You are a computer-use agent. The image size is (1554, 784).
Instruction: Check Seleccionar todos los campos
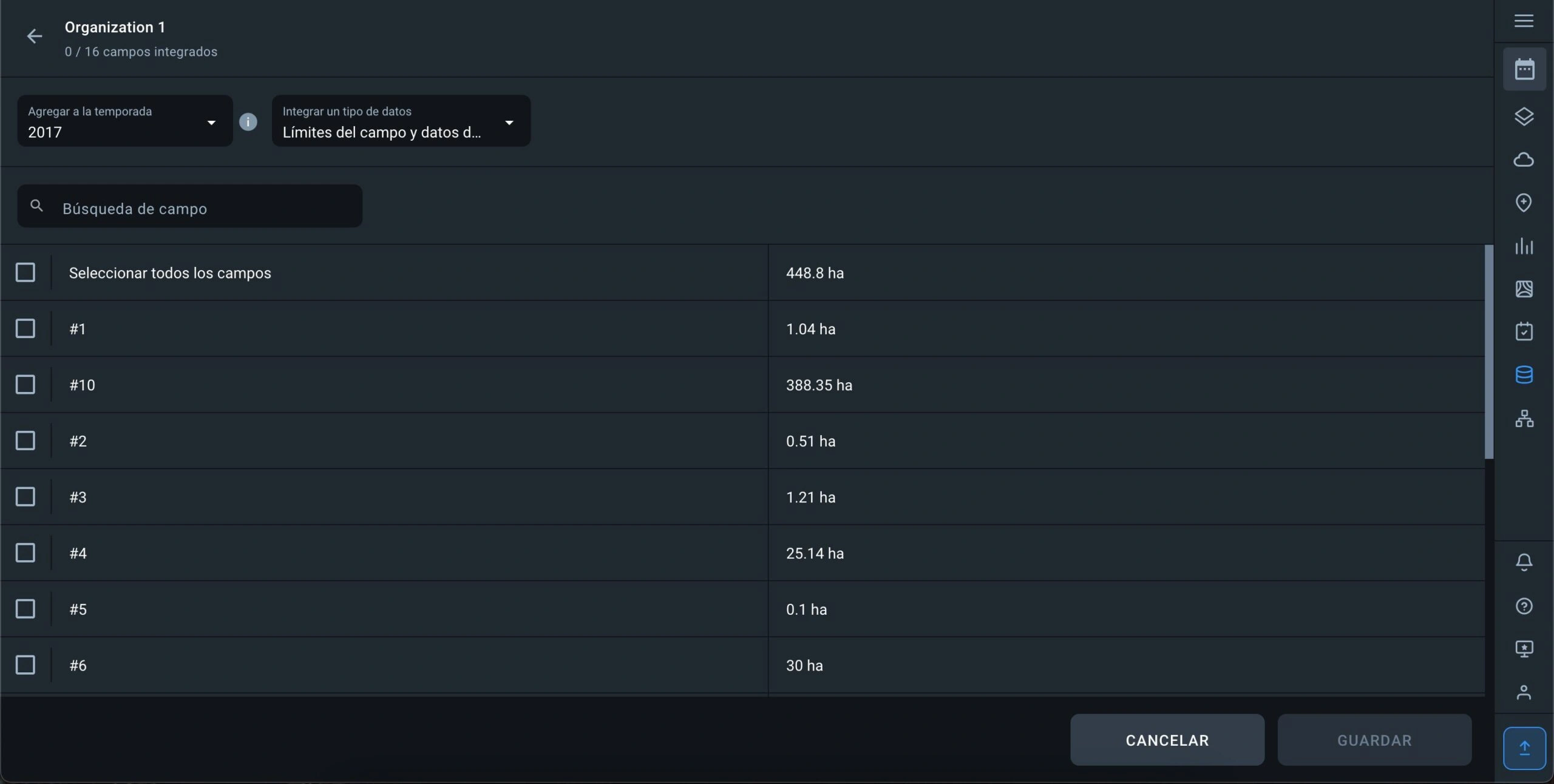click(x=25, y=272)
